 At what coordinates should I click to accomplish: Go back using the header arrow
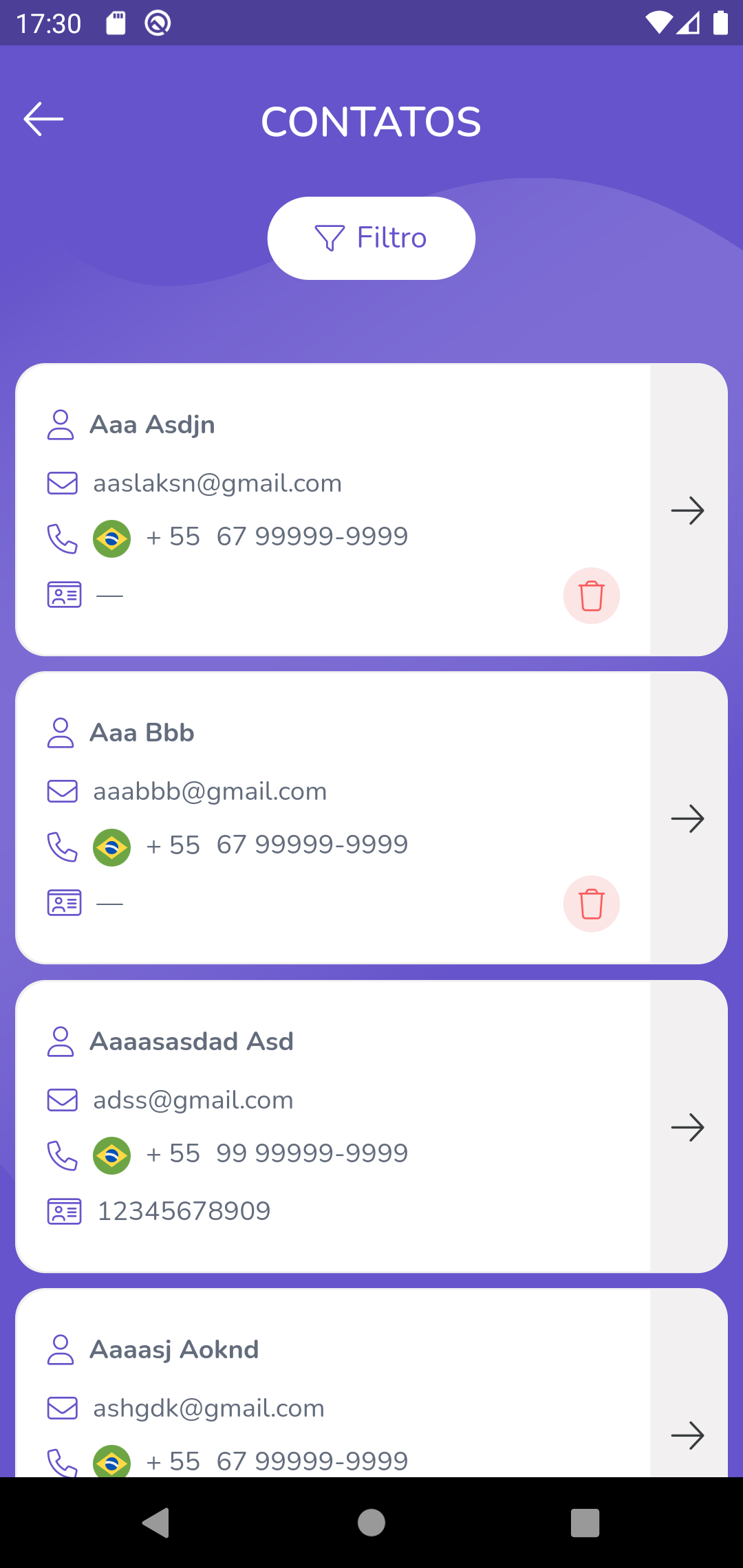(43, 119)
